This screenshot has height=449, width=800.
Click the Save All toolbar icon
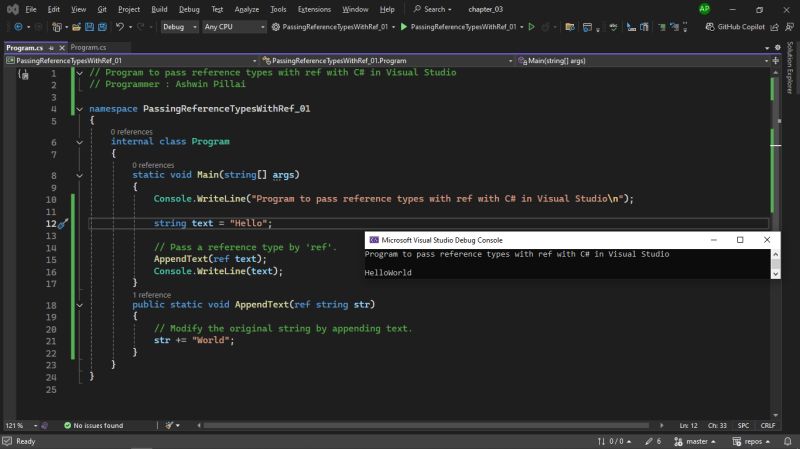[103, 27]
